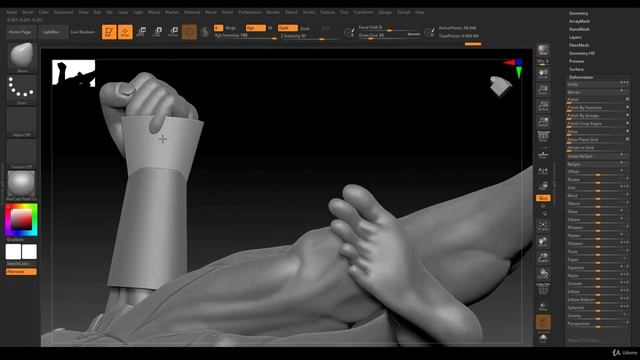The image size is (640, 360).
Task: Open the current brush thumbnail
Action: (22, 57)
